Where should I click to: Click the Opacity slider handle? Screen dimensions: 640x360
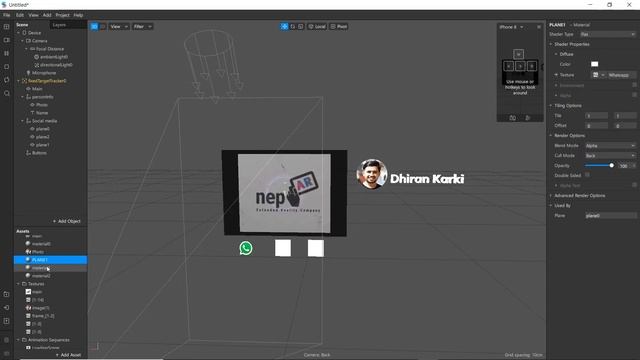tap(611, 165)
